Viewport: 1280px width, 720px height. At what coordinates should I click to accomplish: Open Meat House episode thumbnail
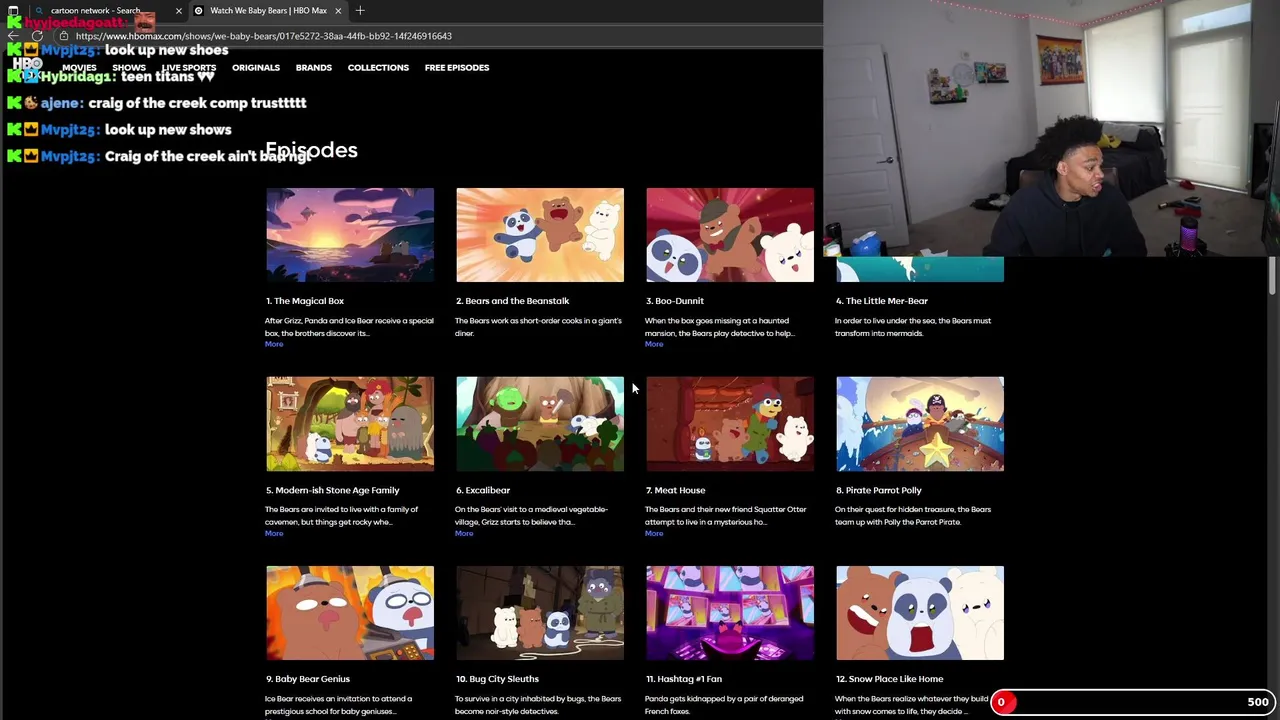click(x=730, y=424)
